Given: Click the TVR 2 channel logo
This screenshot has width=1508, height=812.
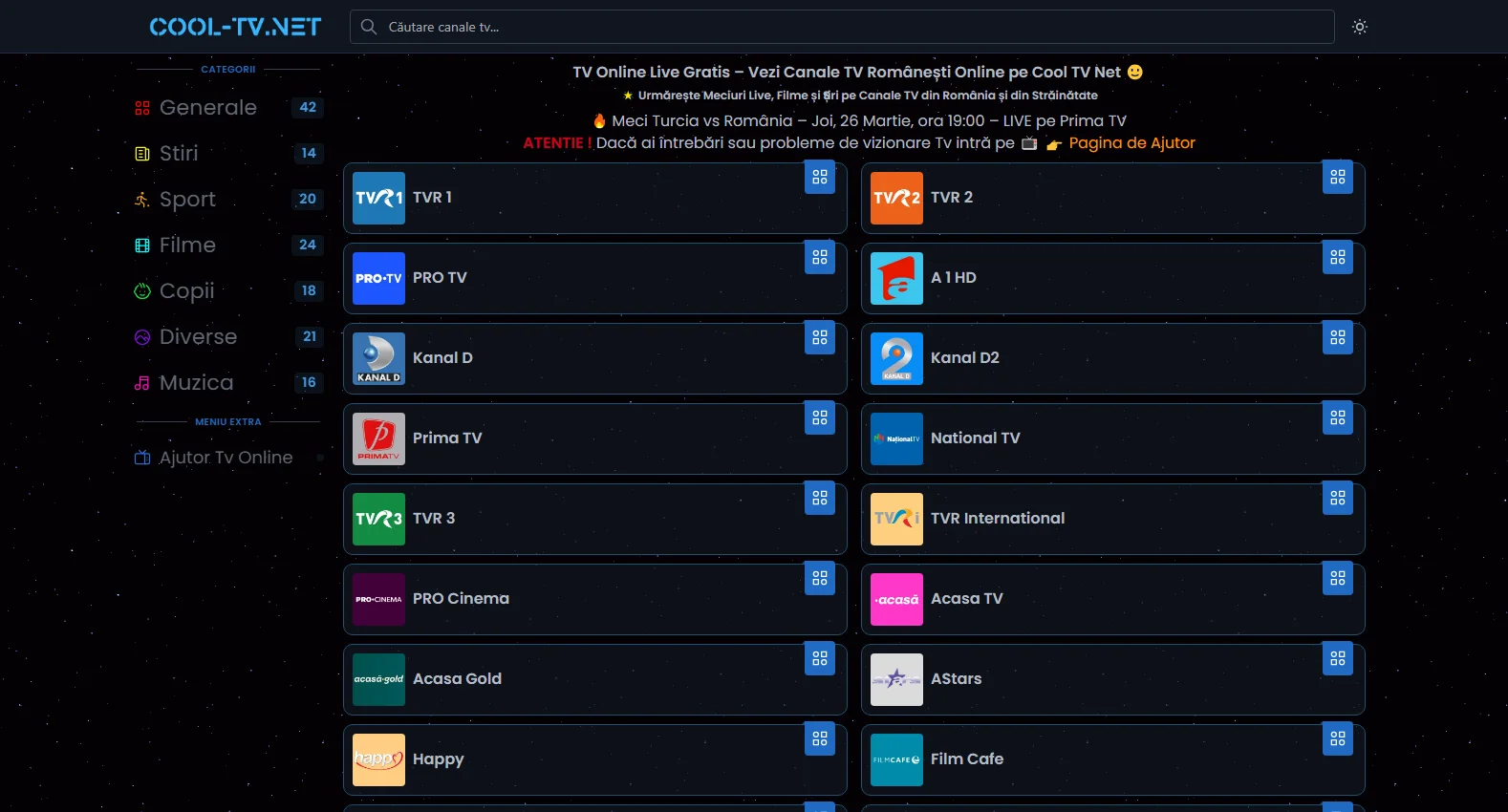Looking at the screenshot, I should (896, 198).
